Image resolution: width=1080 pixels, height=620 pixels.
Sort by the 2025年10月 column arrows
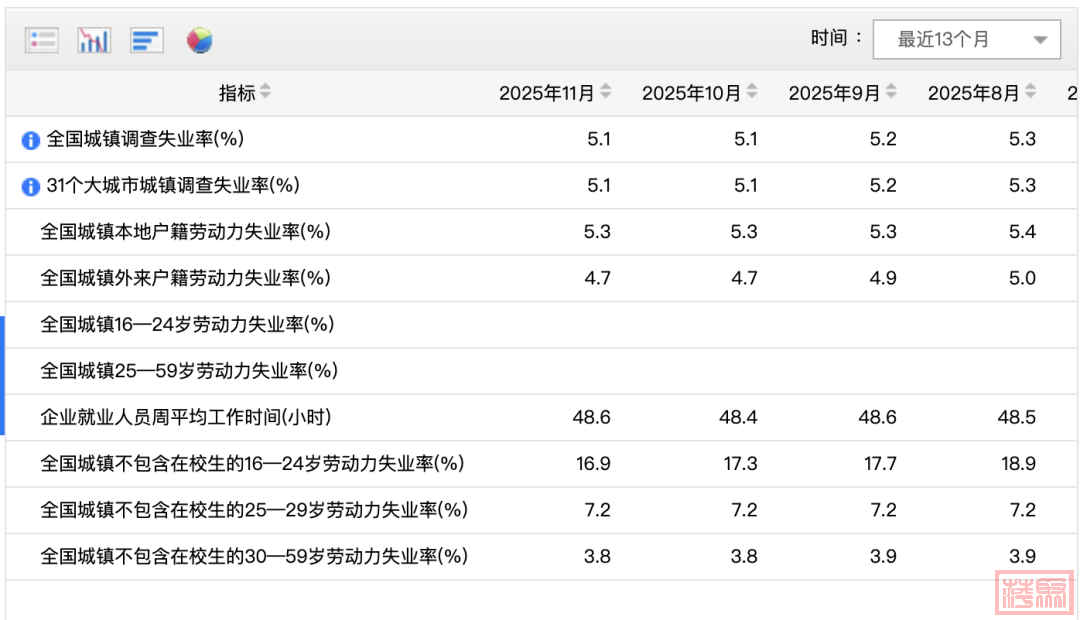coord(752,93)
